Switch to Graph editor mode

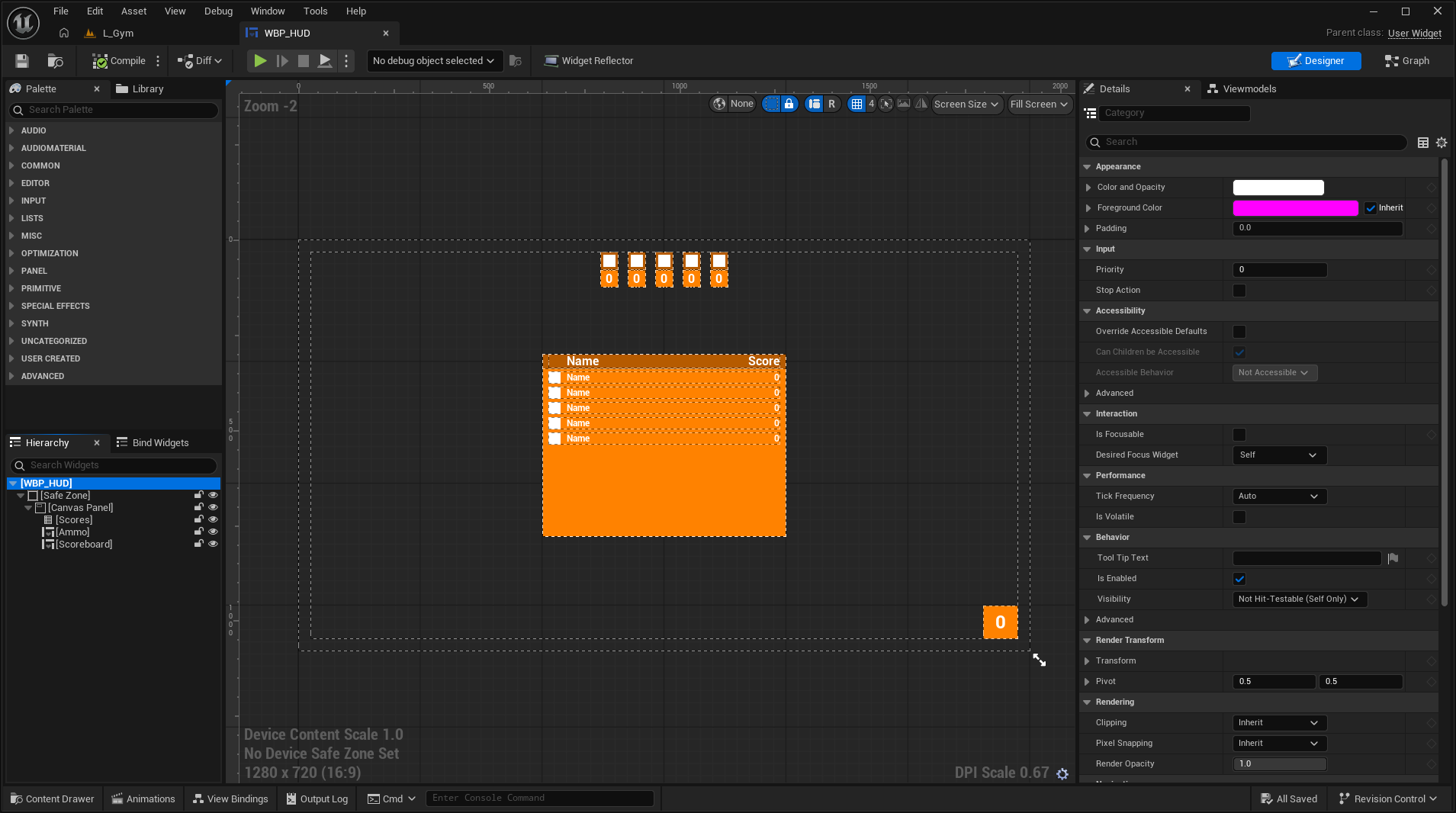tap(1407, 61)
